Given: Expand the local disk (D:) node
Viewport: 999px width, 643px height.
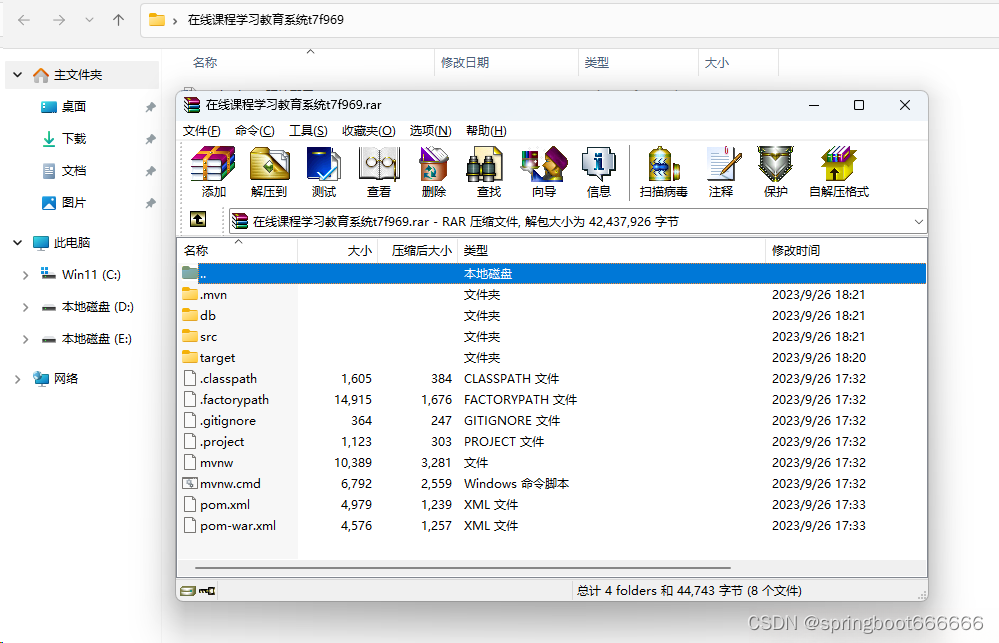Looking at the screenshot, I should (25, 307).
